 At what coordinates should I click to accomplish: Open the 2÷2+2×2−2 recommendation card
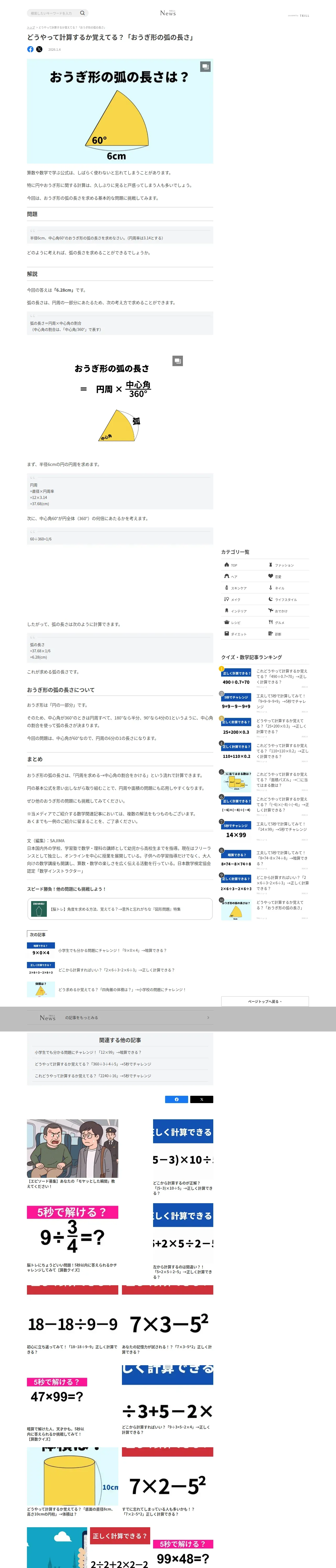point(120,1547)
